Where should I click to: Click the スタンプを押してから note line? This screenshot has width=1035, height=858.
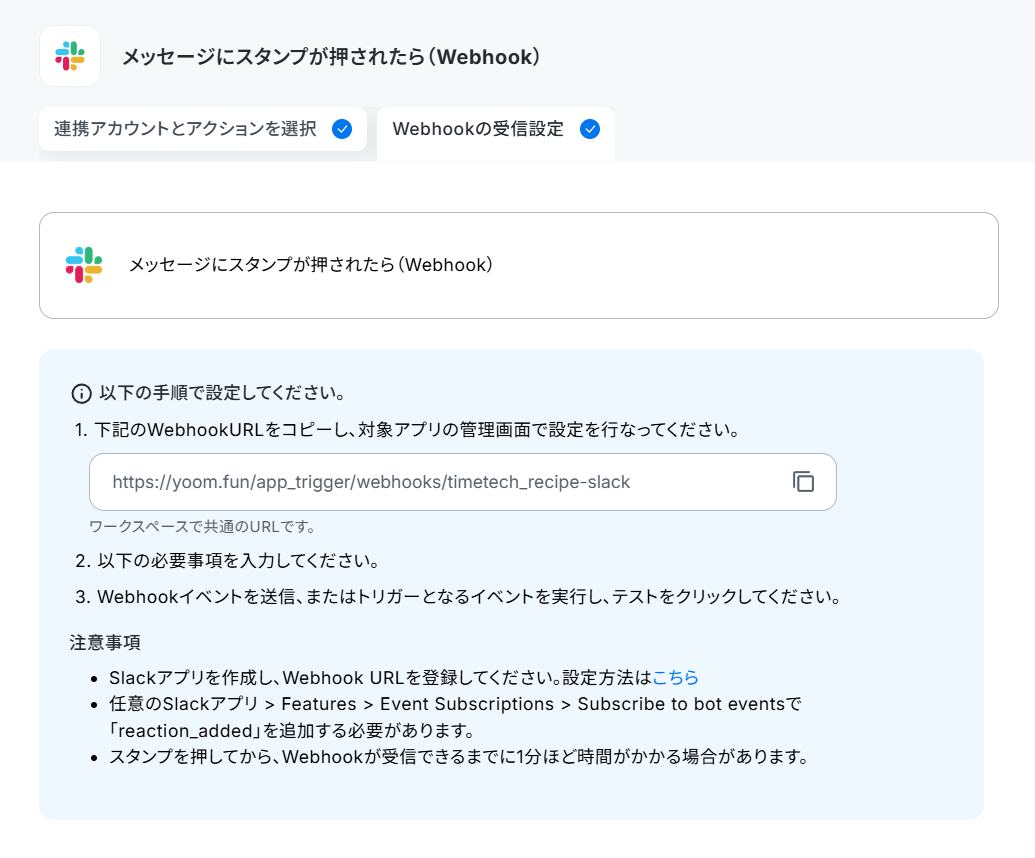tap(459, 756)
